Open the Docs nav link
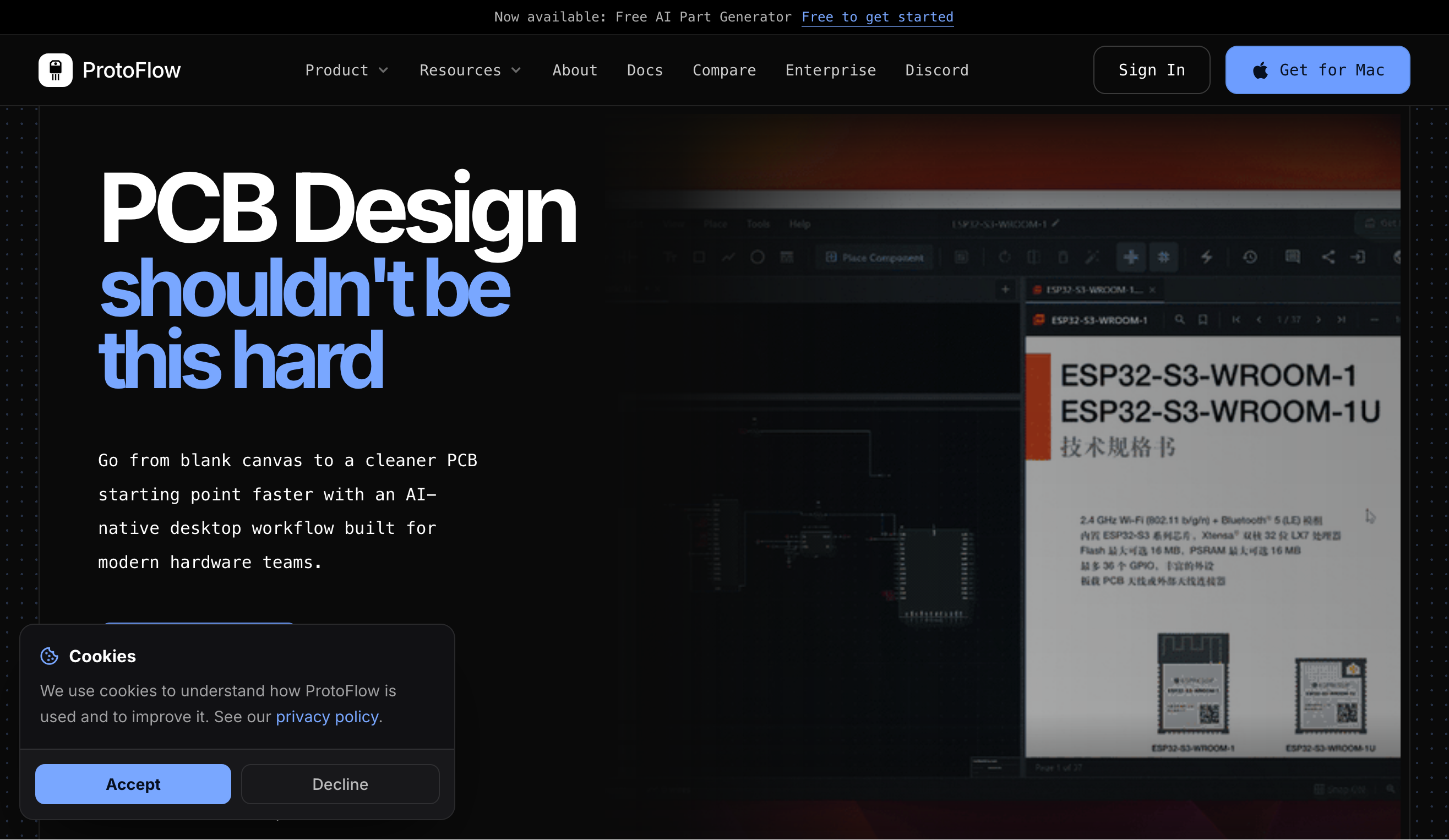 coord(645,70)
